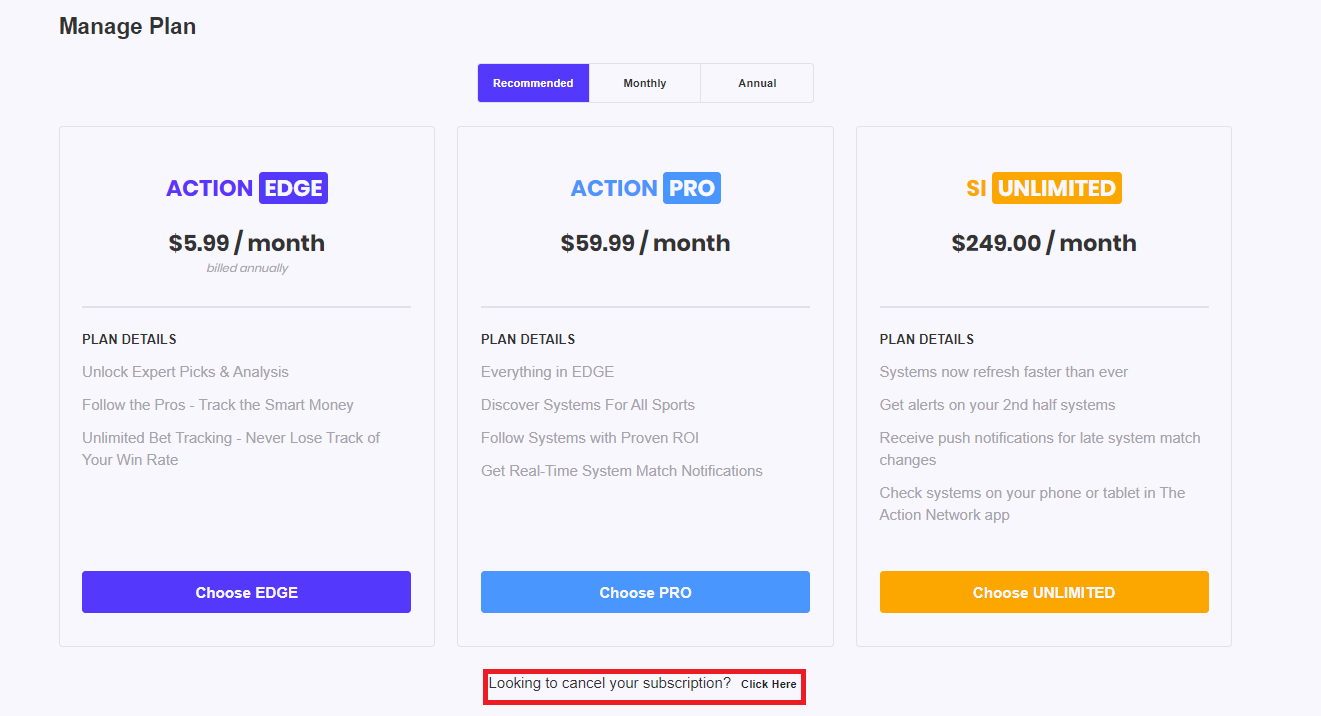Click the SI UNLIMITED plan logo
This screenshot has width=1321, height=716.
[x=1043, y=188]
